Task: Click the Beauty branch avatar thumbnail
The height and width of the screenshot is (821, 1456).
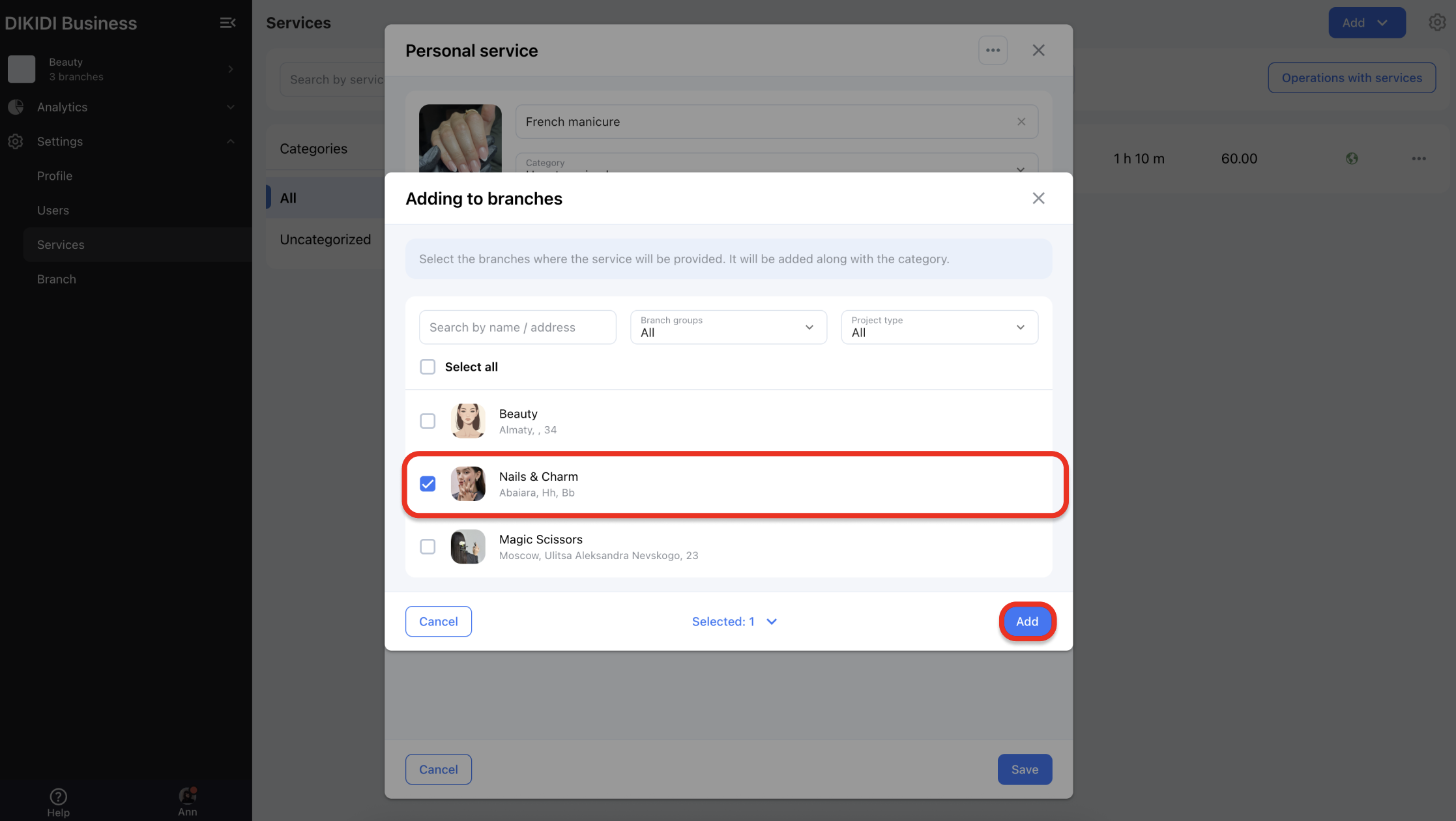Action: tap(467, 421)
